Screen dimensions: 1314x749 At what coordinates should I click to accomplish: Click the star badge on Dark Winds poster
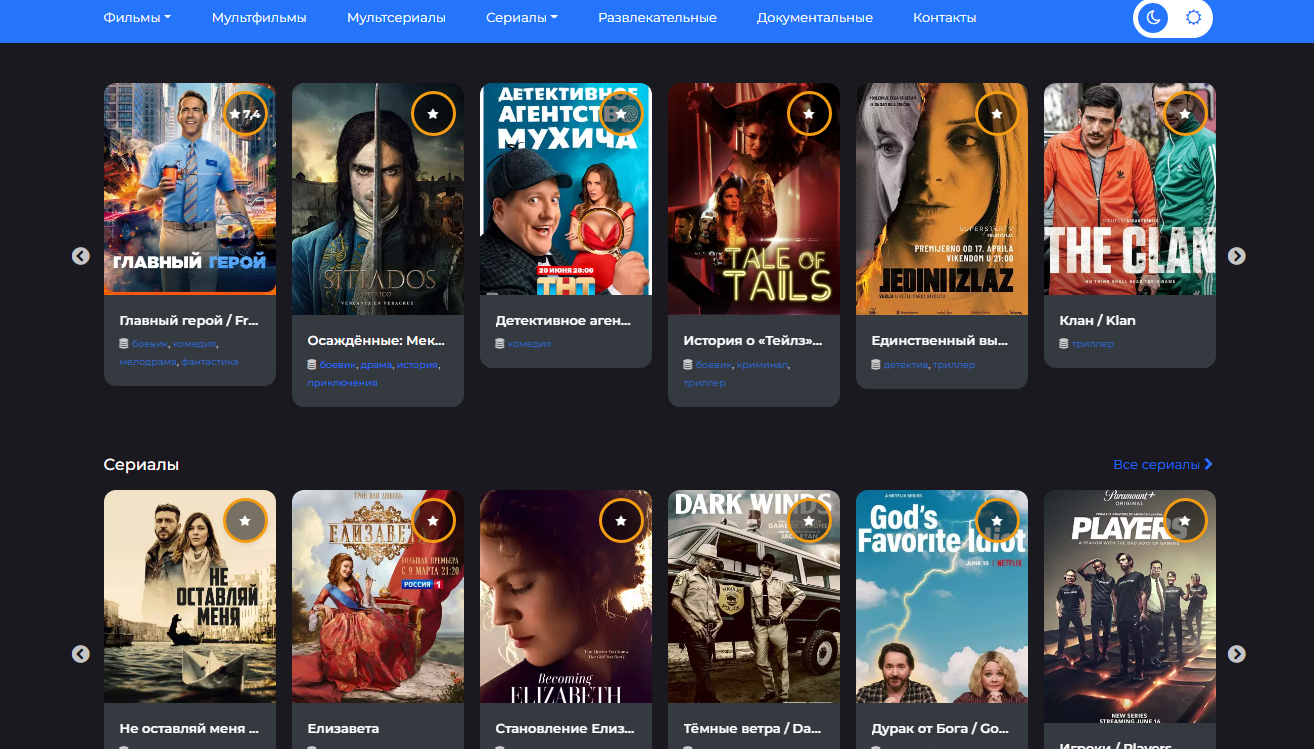tap(809, 521)
